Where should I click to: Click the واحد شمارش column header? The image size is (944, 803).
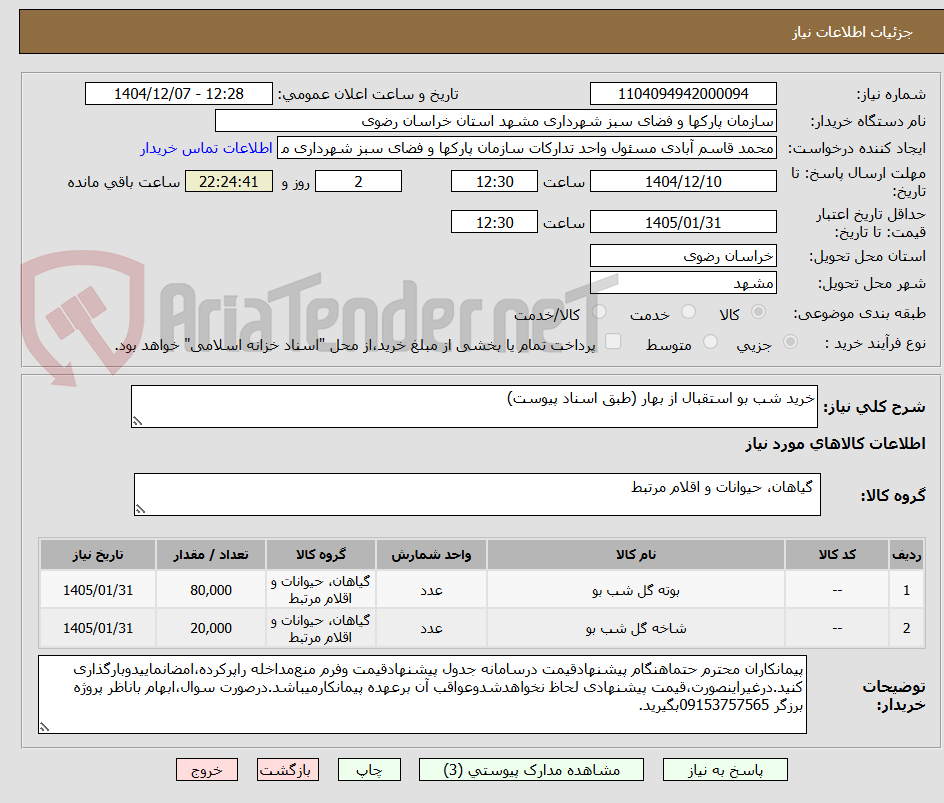[432, 554]
